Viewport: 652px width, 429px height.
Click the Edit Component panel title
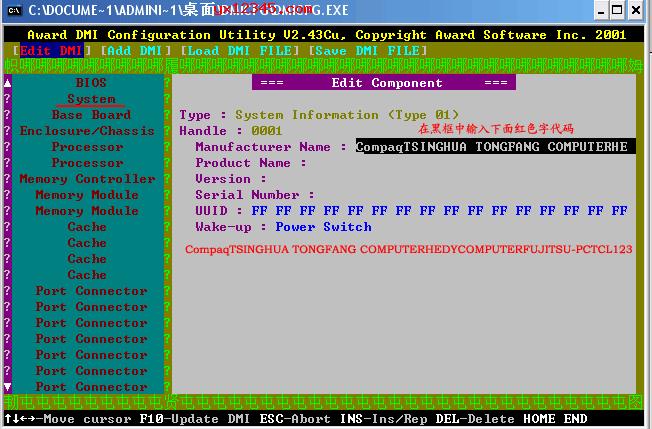384,82
